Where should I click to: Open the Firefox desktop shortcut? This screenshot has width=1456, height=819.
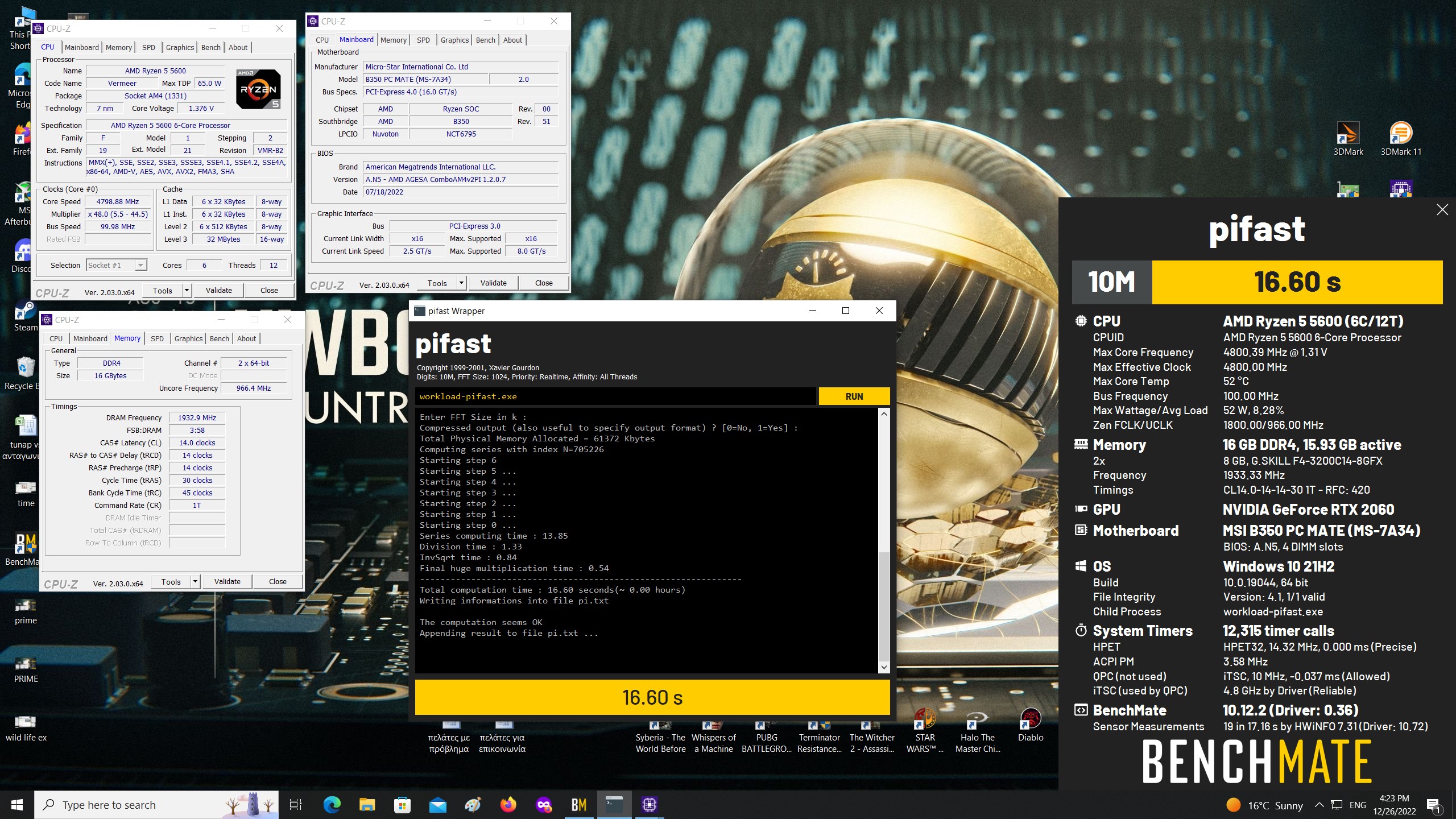[x=23, y=140]
